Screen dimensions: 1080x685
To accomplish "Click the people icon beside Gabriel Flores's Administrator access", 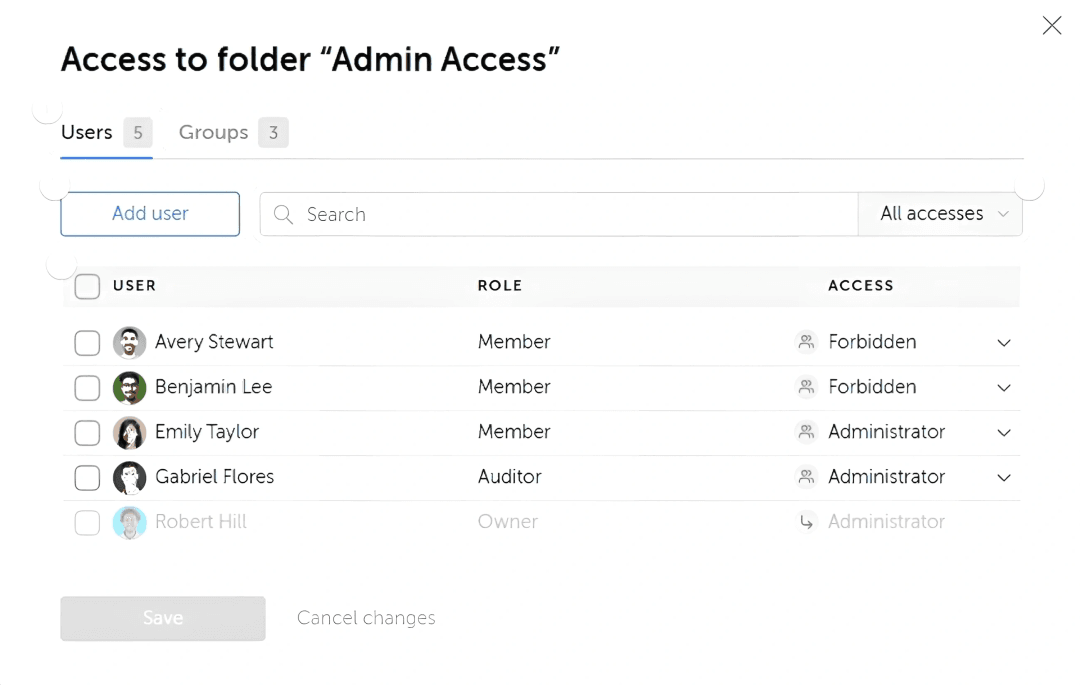I will coord(806,476).
